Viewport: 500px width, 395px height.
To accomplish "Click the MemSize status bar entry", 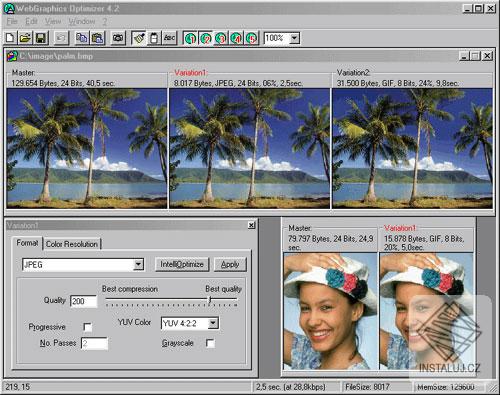I will point(446,387).
